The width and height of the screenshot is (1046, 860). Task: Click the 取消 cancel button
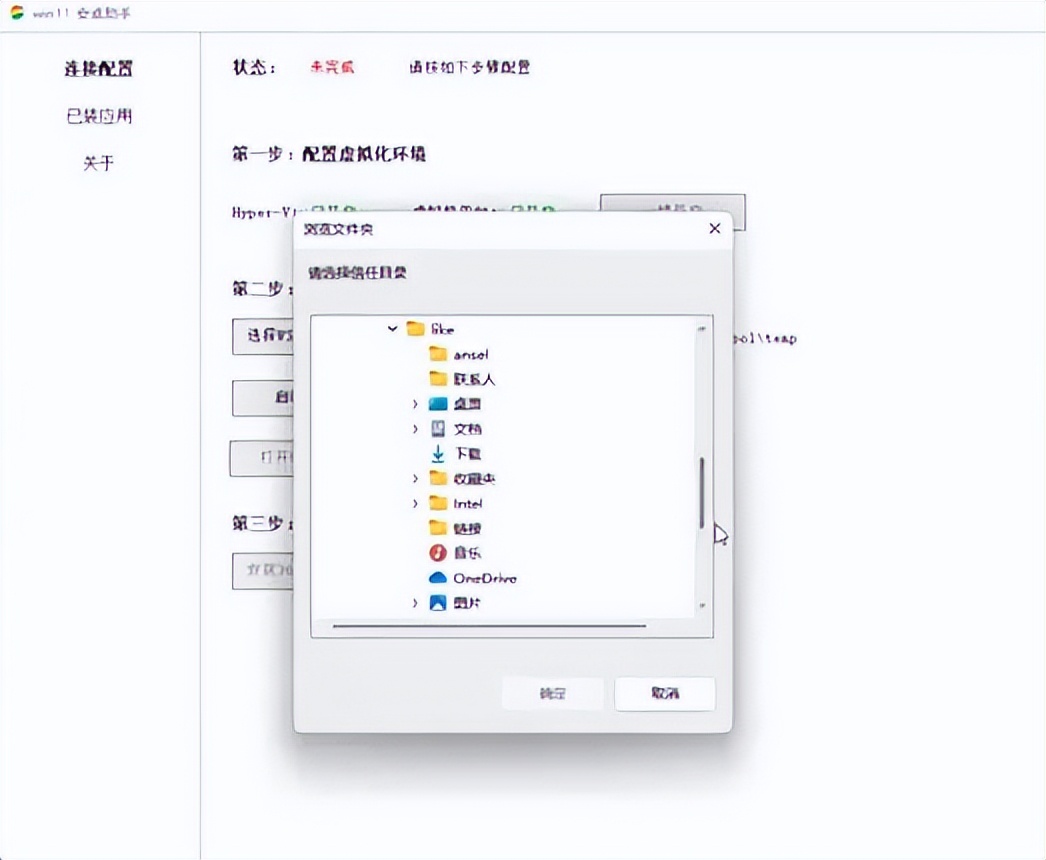tap(664, 693)
